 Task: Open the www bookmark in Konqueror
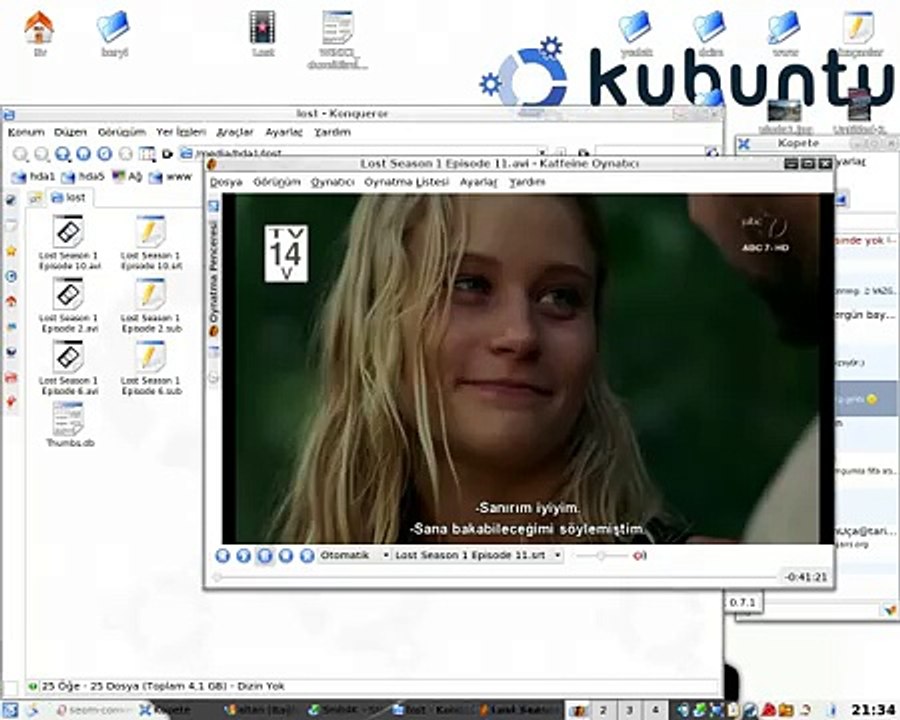click(x=170, y=177)
